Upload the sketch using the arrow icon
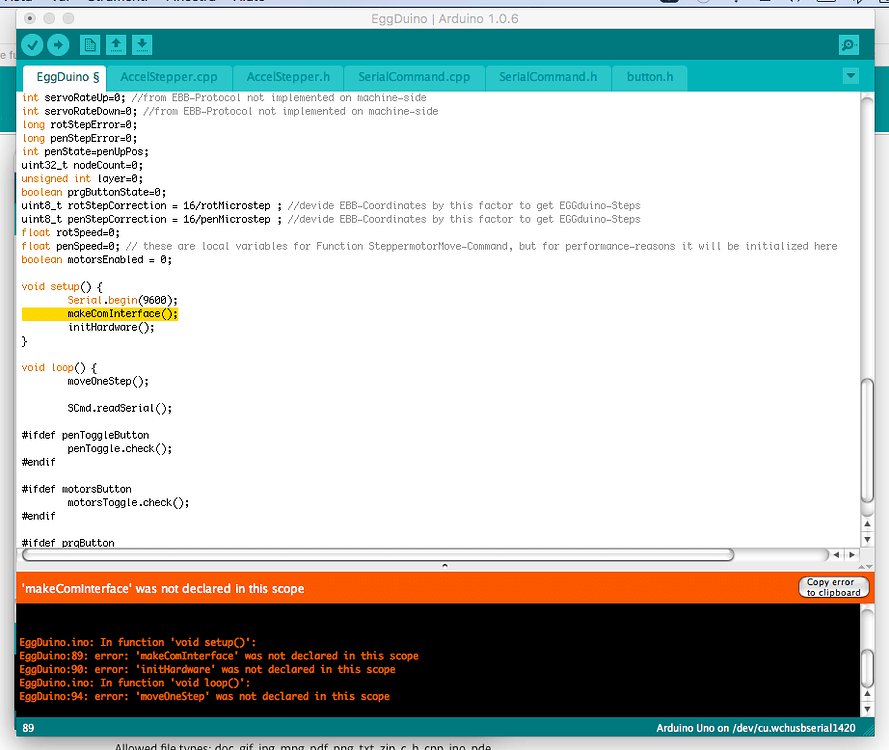The height and width of the screenshot is (750, 889). click(x=59, y=44)
